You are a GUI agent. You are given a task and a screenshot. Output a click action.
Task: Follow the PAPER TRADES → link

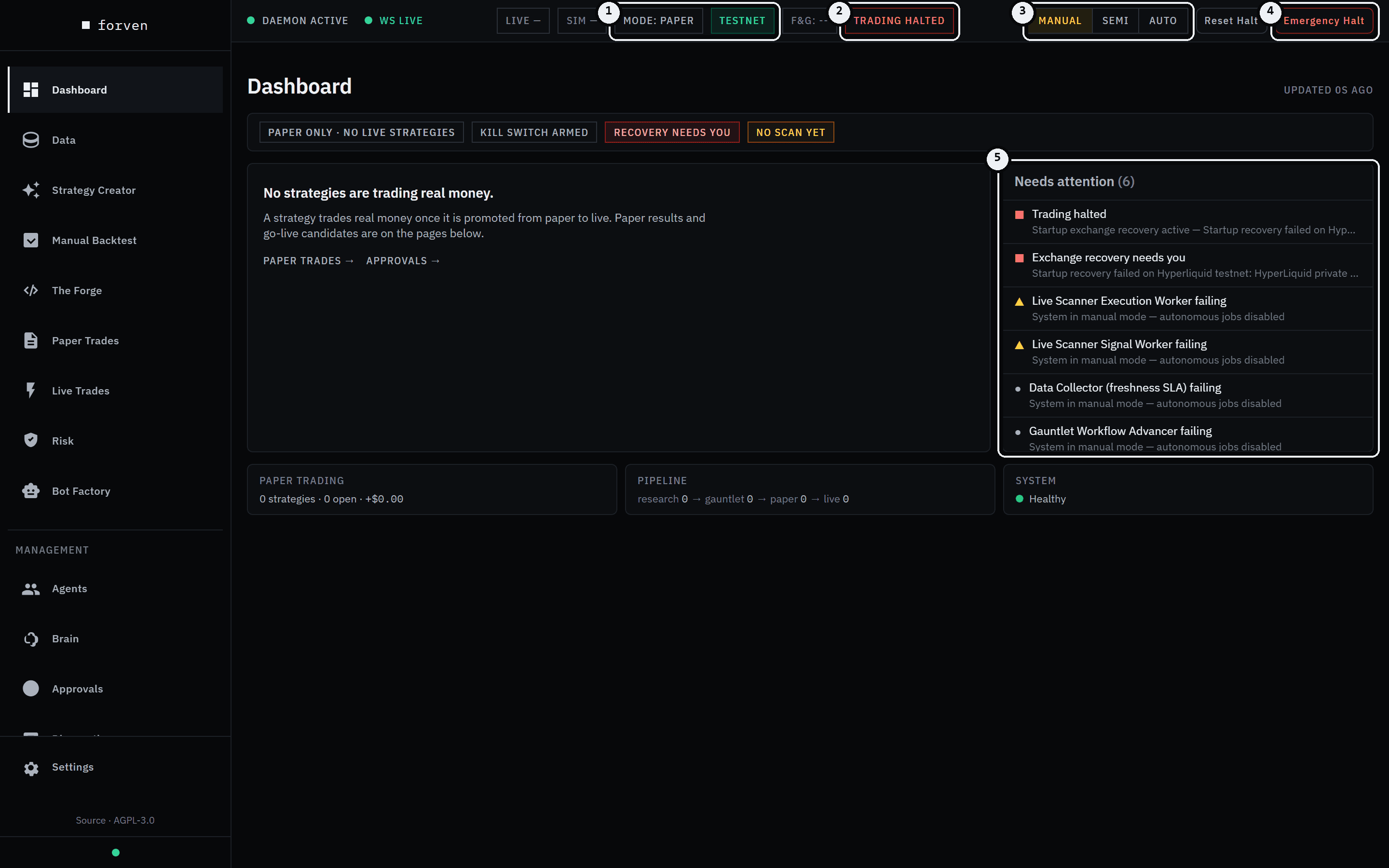[x=309, y=260]
